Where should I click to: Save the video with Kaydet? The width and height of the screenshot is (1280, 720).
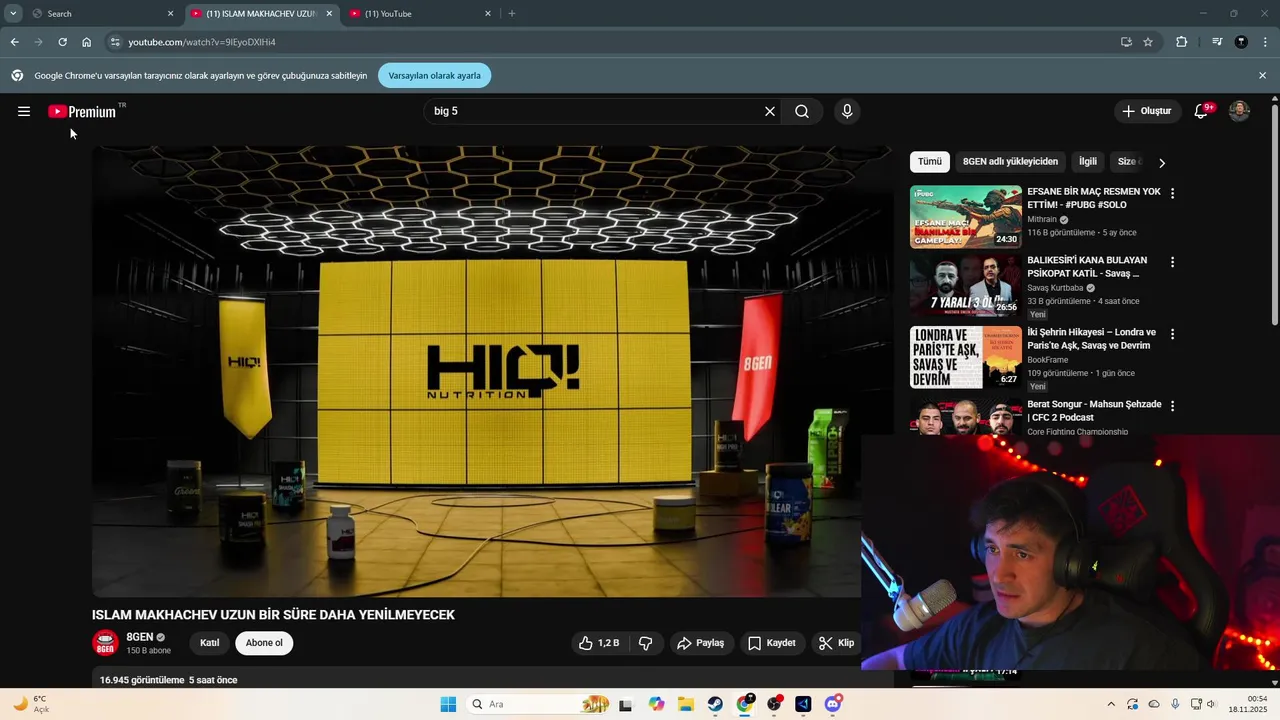pyautogui.click(x=772, y=643)
